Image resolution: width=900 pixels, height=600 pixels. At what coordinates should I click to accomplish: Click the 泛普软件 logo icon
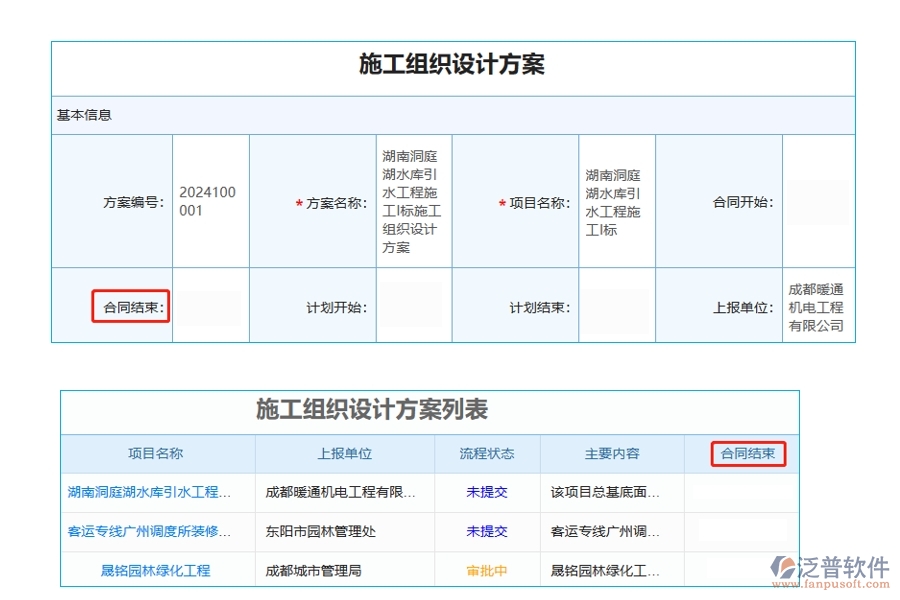[797, 565]
